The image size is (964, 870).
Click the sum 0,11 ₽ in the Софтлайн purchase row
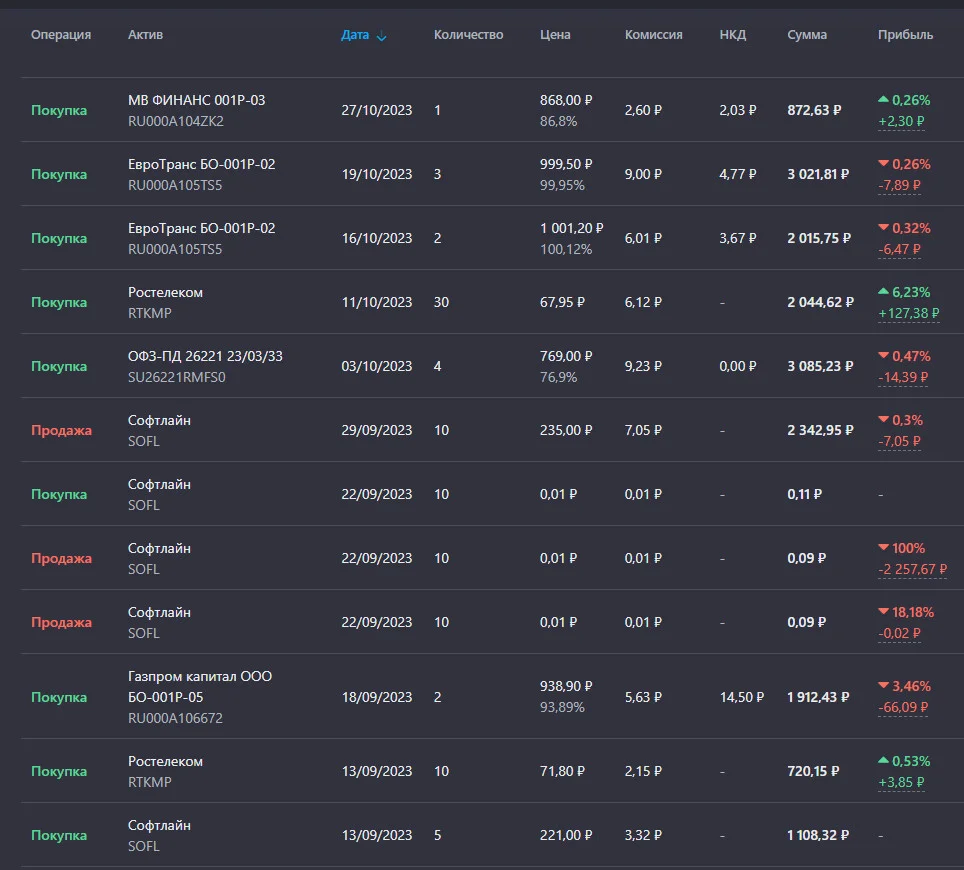point(804,494)
